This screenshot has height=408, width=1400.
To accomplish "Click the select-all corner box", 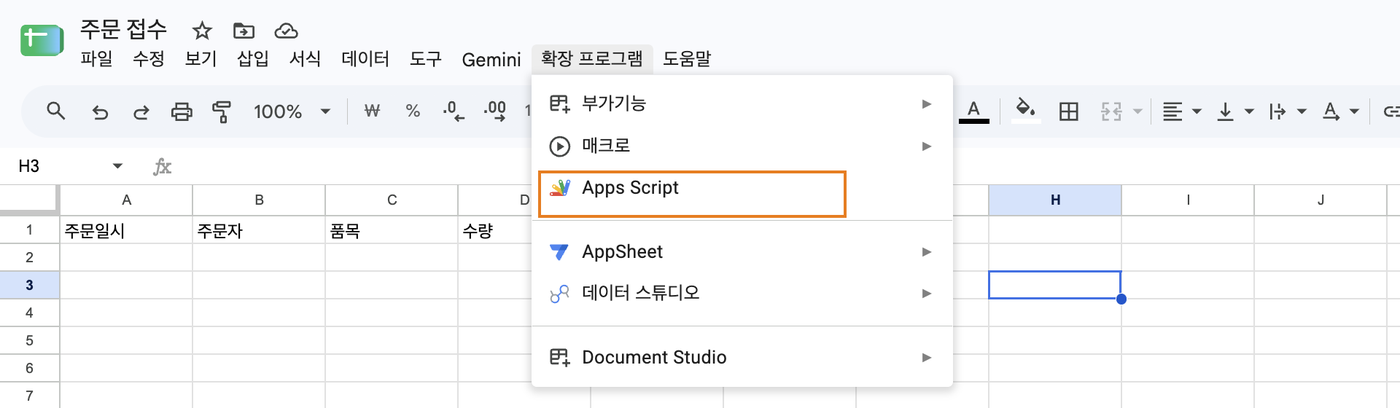I will pos(30,200).
